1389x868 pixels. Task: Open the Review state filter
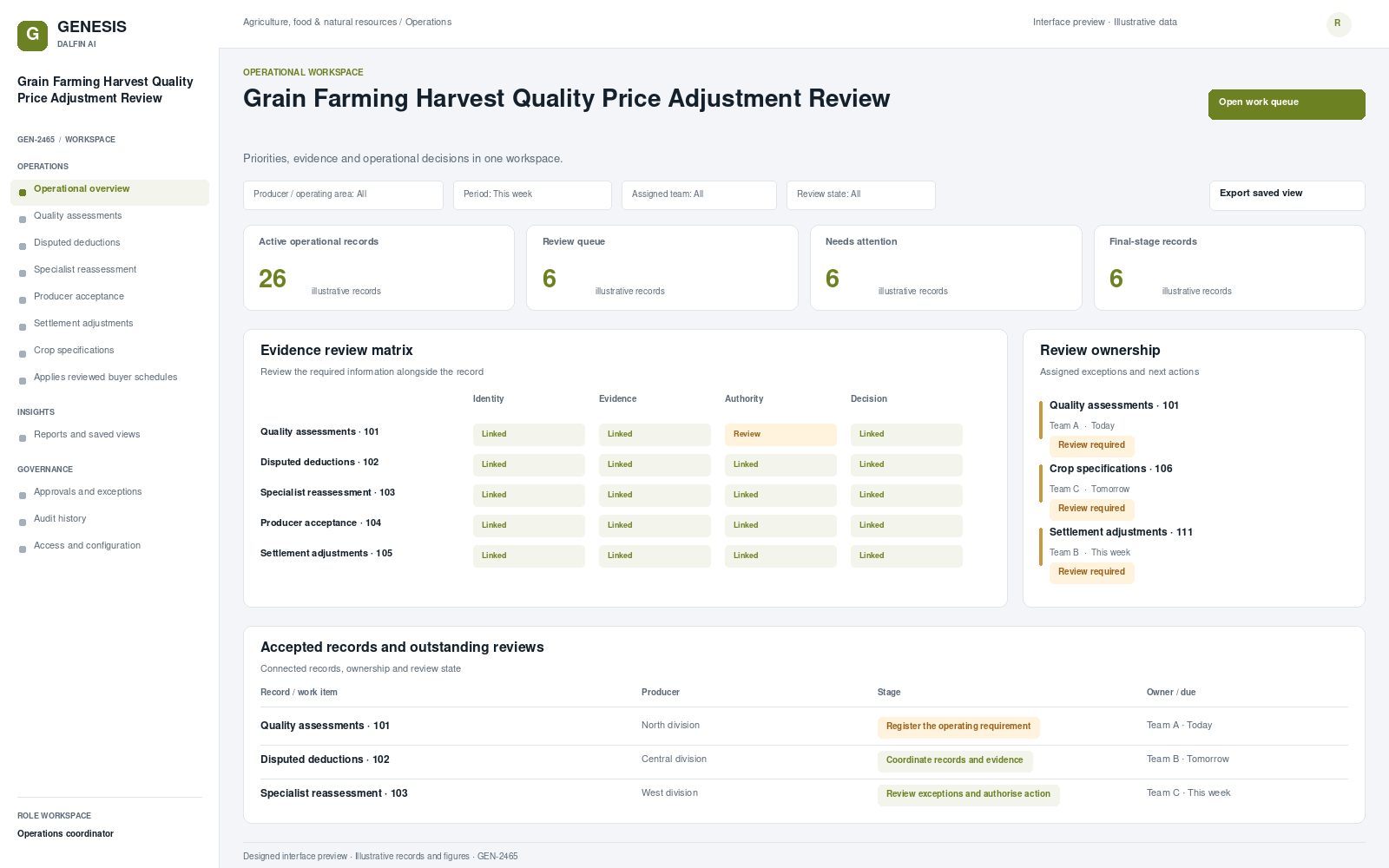point(860,195)
